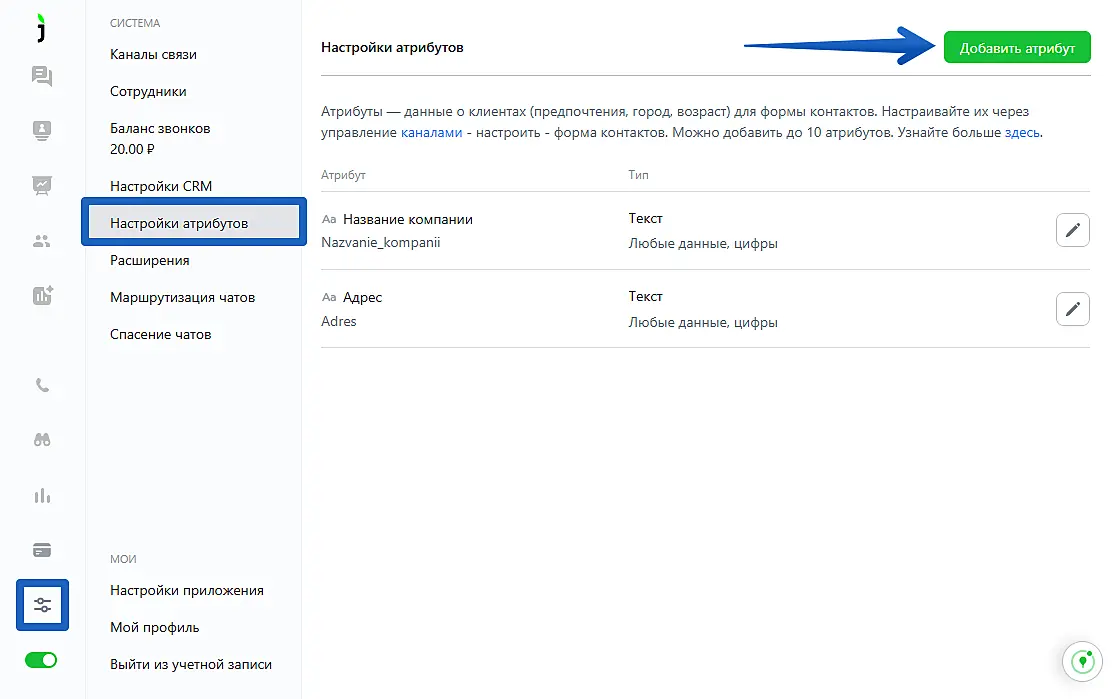Toggle the green online status switch
This screenshot has width=1114, height=699.
42,660
